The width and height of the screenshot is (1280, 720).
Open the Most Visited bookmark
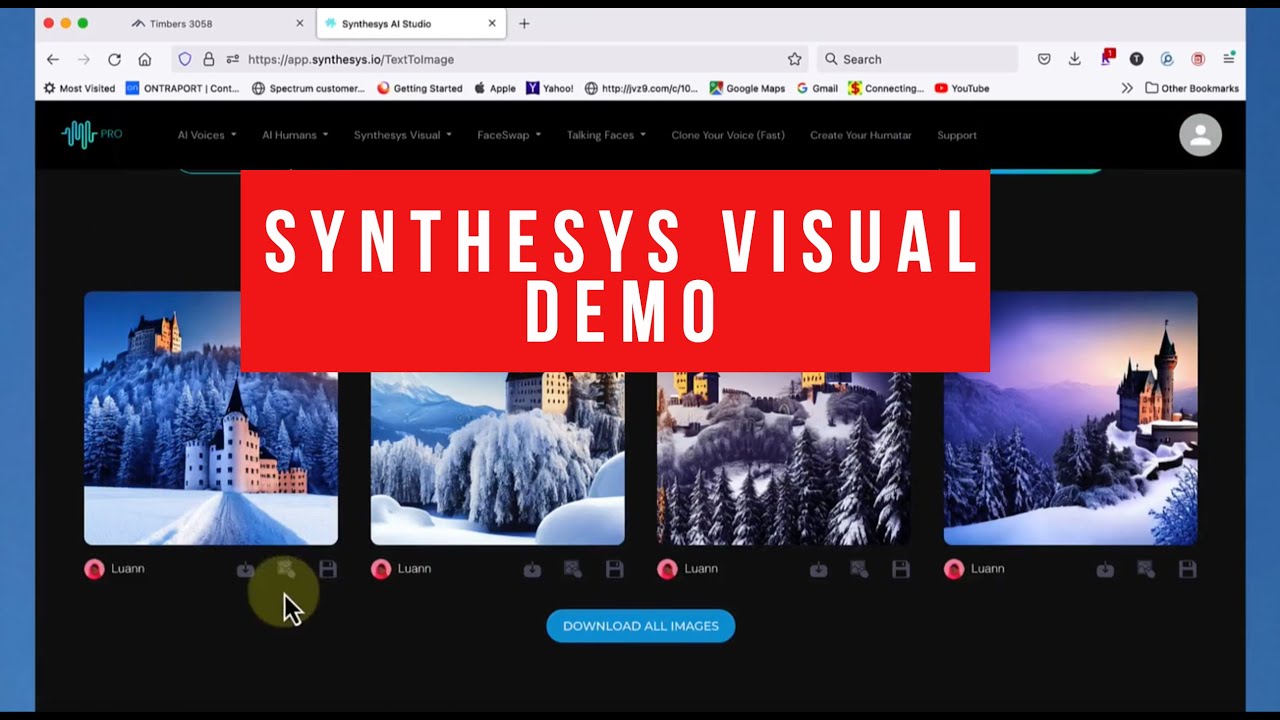tap(79, 88)
